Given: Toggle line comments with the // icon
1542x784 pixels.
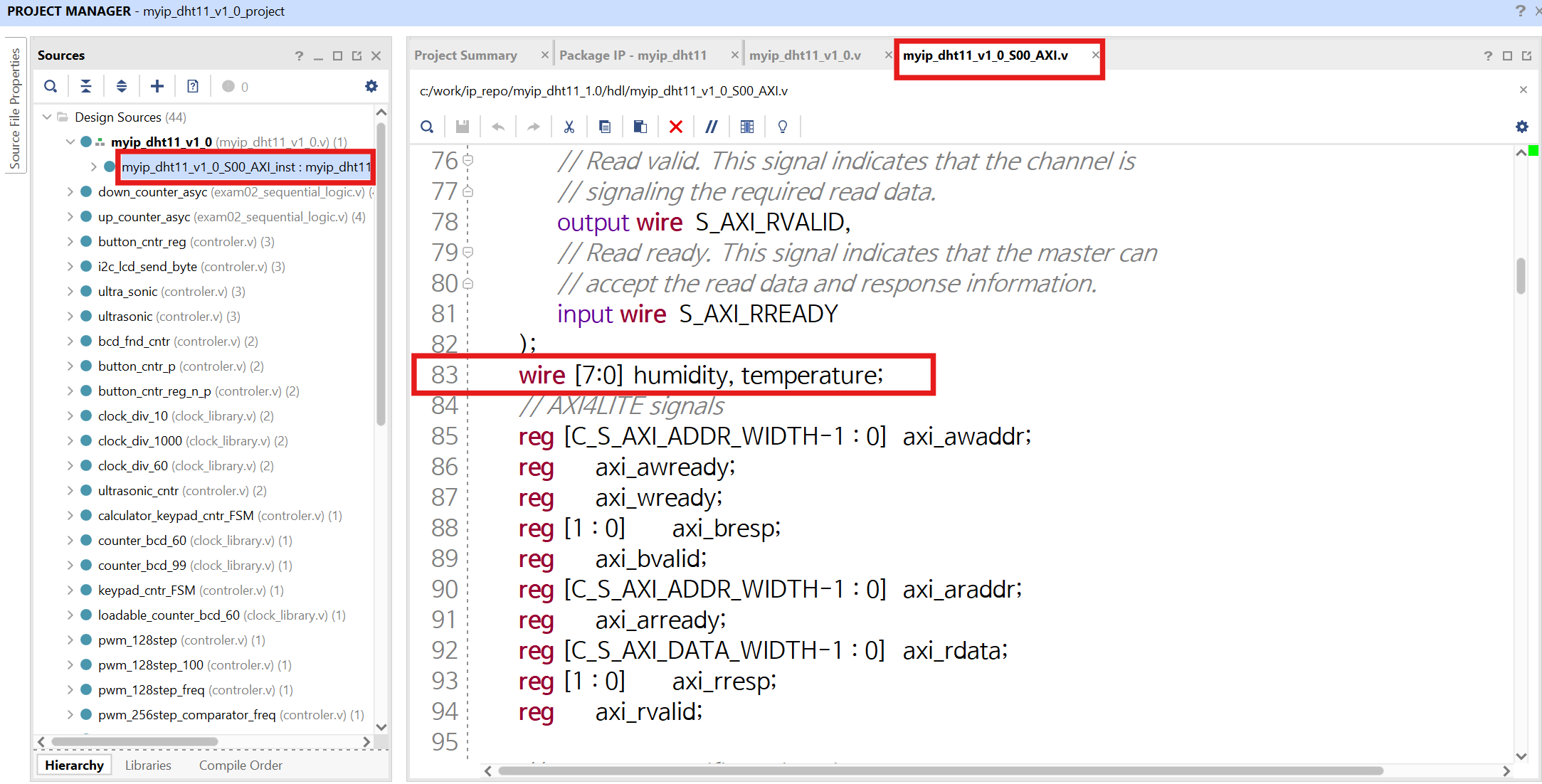Looking at the screenshot, I should pyautogui.click(x=711, y=127).
